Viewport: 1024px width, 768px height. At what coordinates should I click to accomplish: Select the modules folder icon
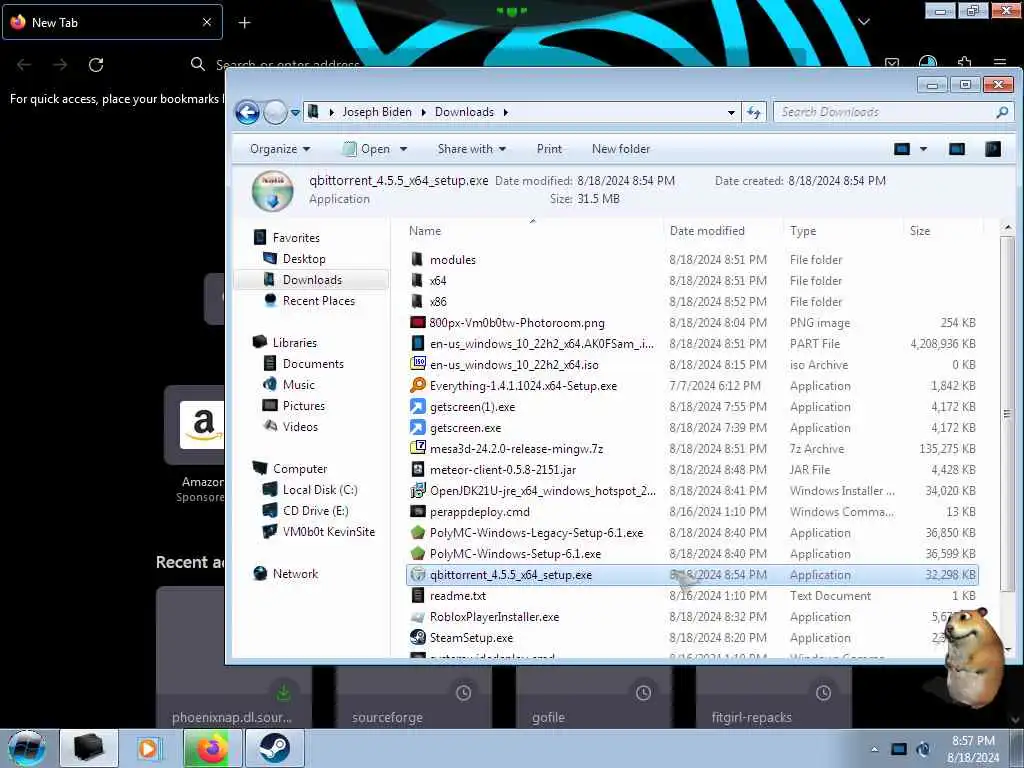coord(417,259)
